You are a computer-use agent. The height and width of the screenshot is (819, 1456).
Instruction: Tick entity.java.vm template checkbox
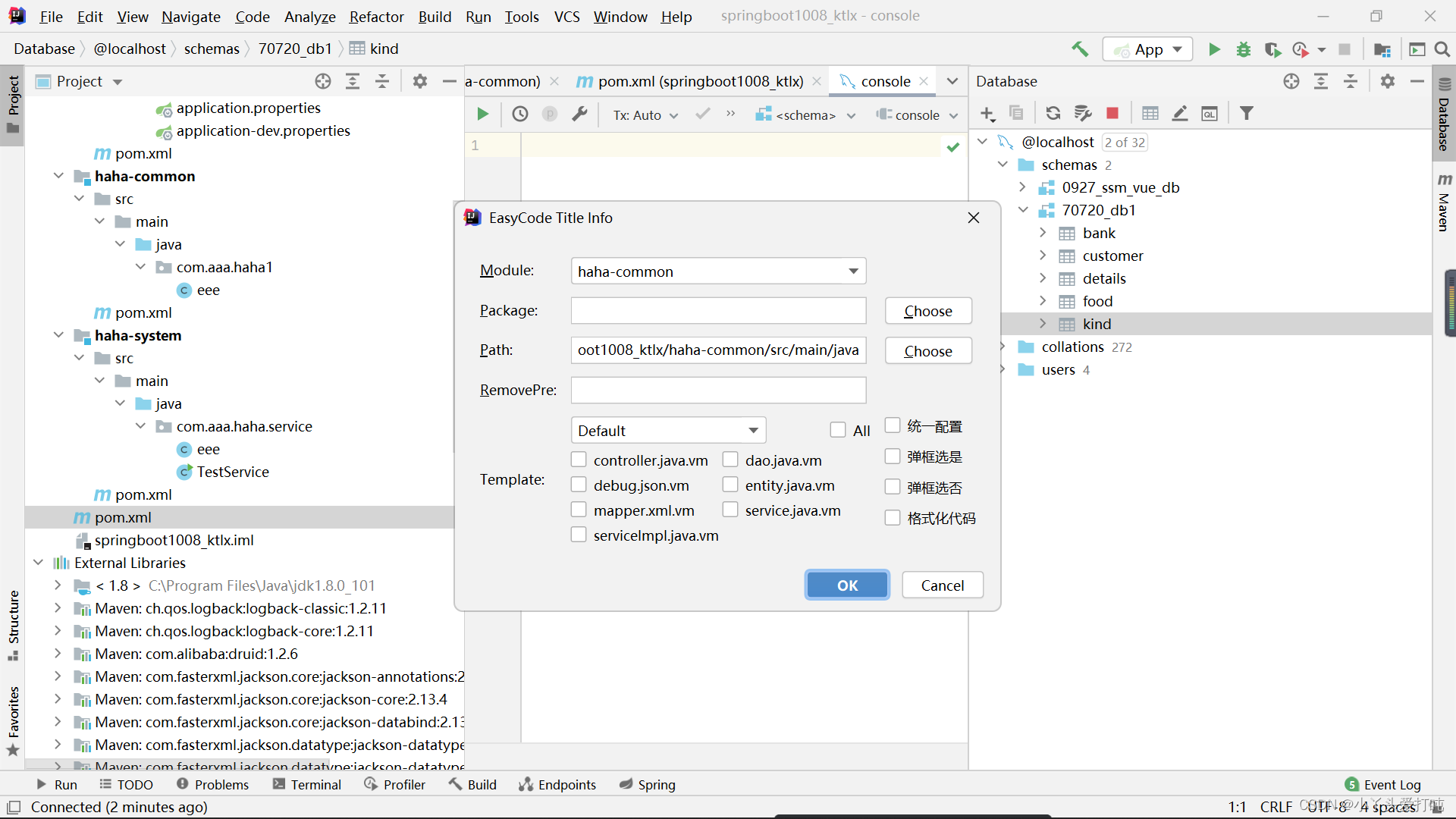point(730,485)
